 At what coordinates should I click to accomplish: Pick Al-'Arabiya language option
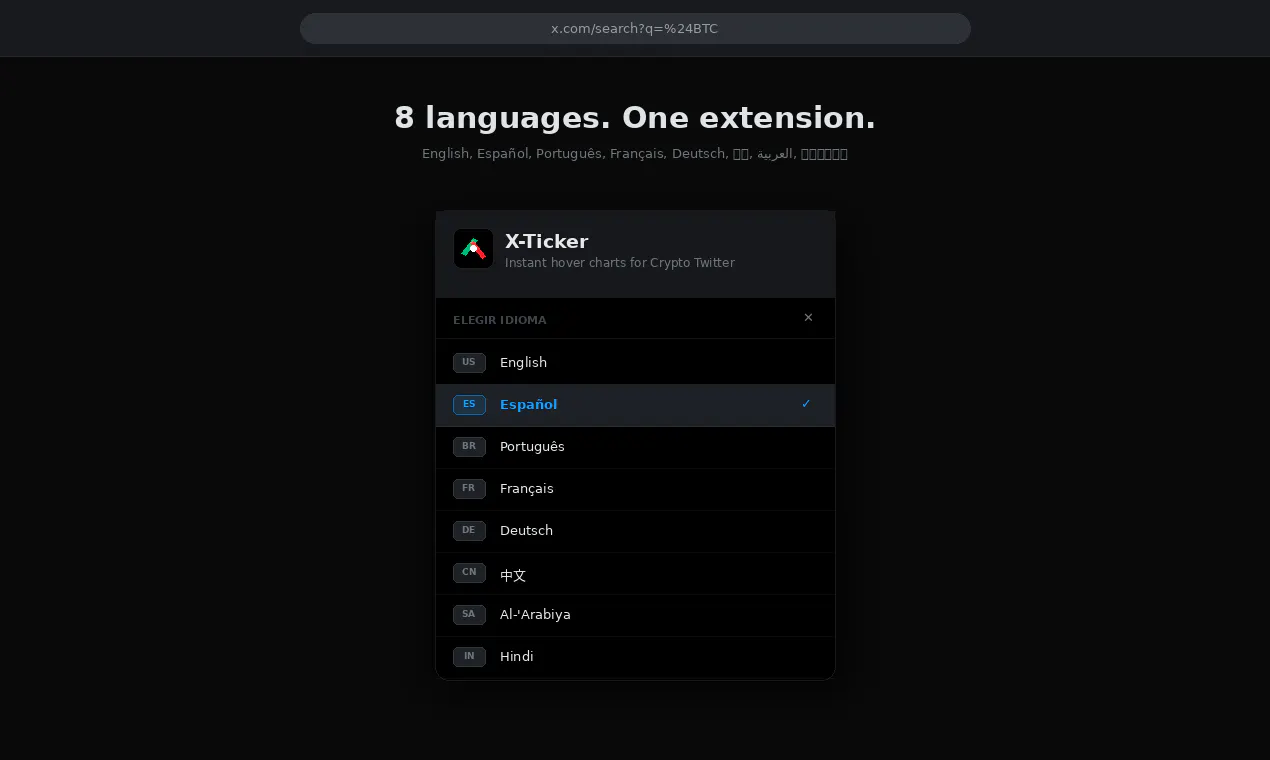[635, 615]
